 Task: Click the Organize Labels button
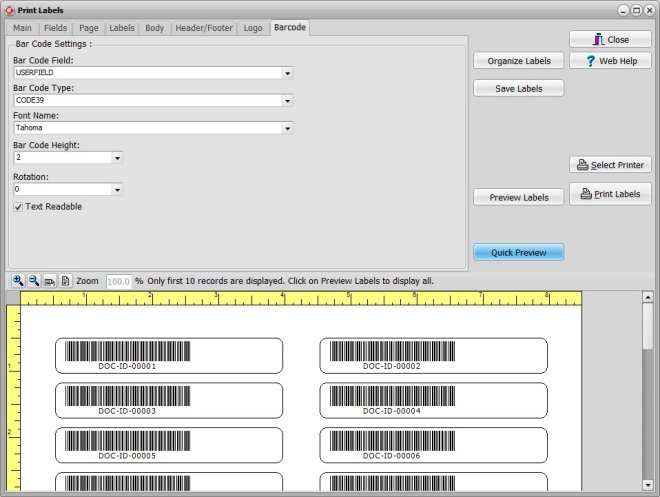(x=519, y=61)
